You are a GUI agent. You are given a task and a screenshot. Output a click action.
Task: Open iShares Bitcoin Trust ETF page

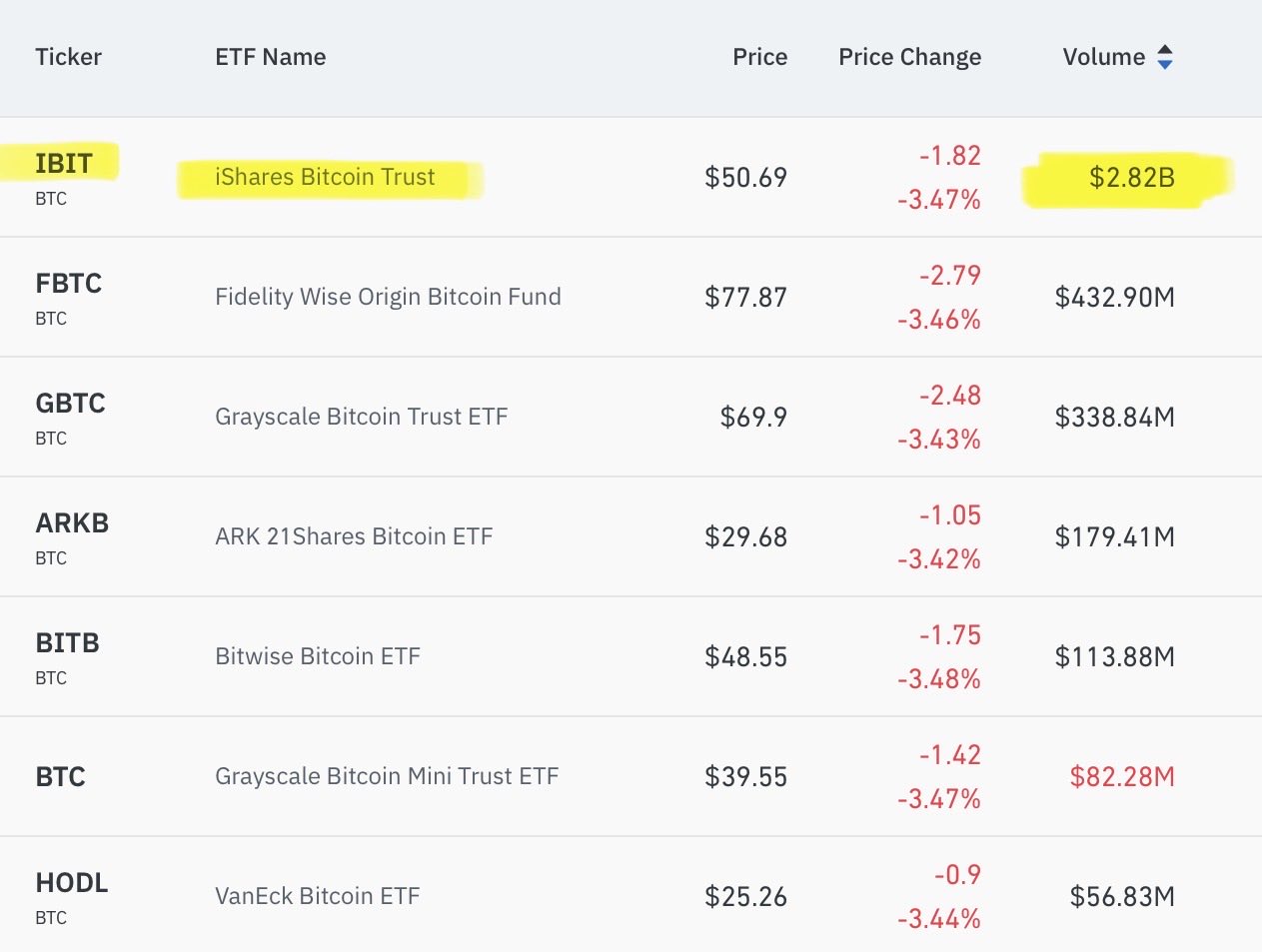[325, 178]
